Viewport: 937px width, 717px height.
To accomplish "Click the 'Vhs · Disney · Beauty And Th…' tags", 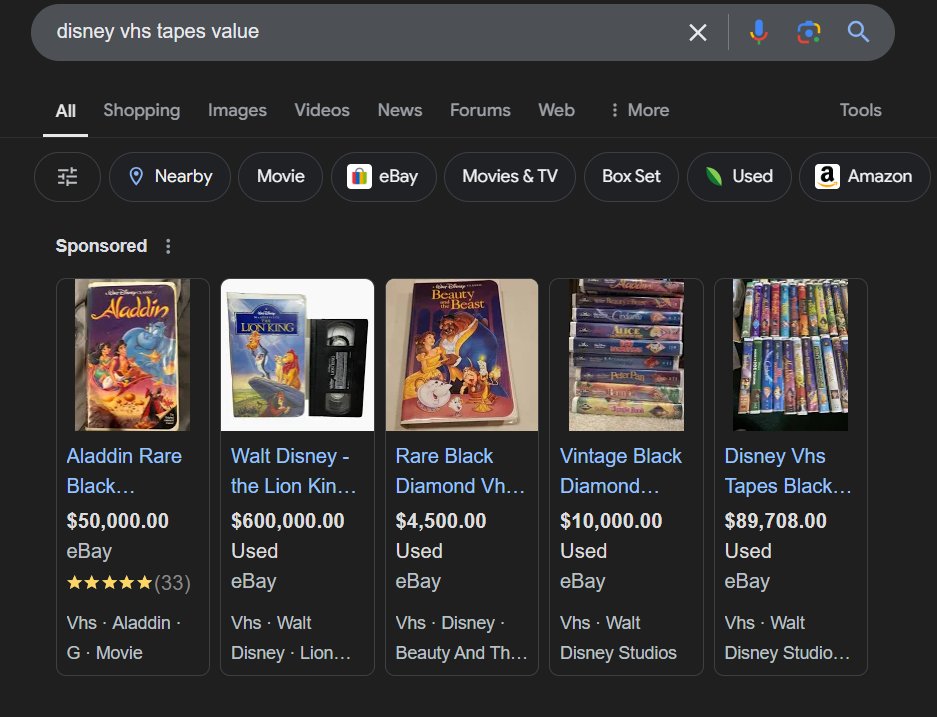I will coord(461,638).
